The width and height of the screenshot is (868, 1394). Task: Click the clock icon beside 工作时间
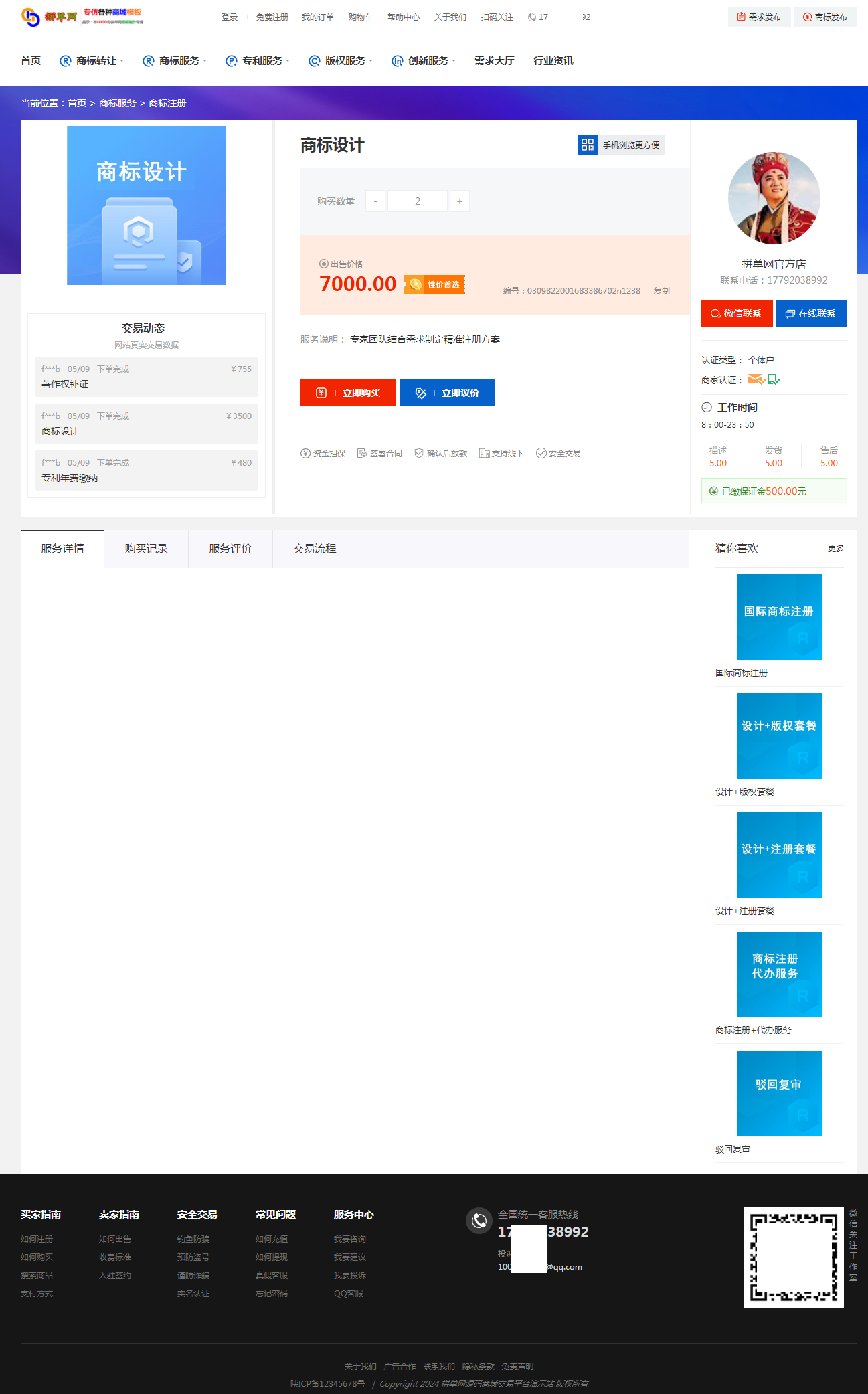pyautogui.click(x=707, y=407)
